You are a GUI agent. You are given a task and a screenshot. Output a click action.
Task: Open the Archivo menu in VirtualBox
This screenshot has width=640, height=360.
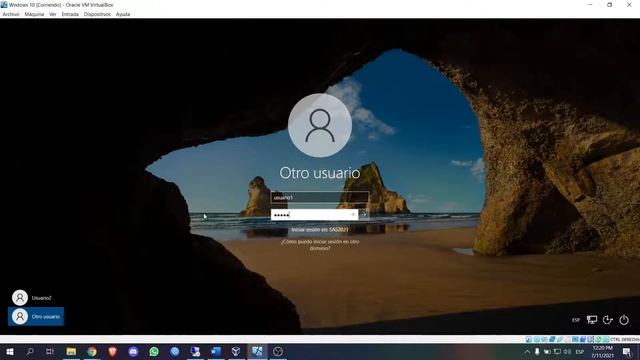pos(11,14)
